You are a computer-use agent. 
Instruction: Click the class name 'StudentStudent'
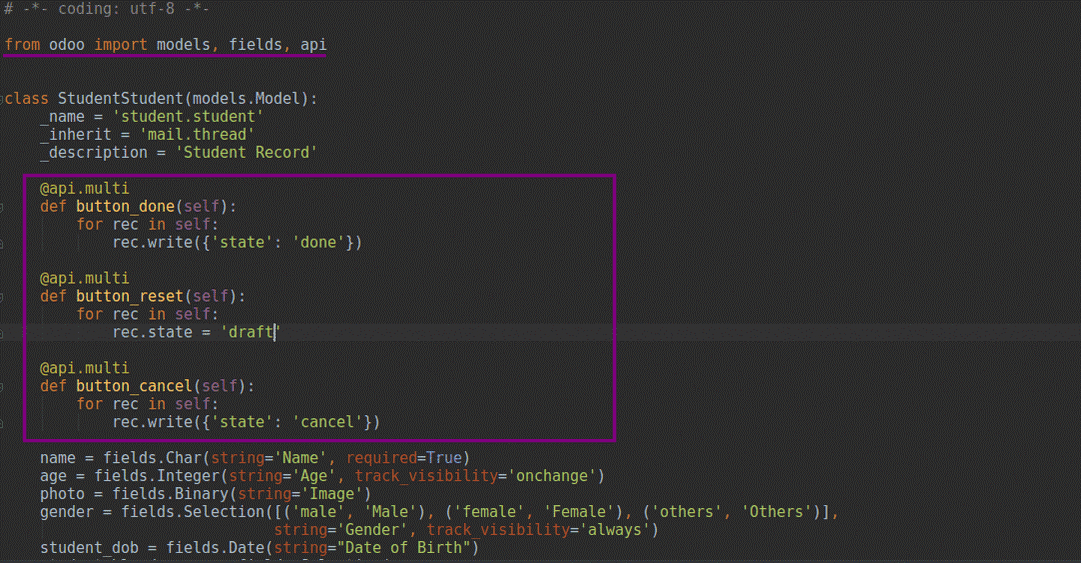121,99
